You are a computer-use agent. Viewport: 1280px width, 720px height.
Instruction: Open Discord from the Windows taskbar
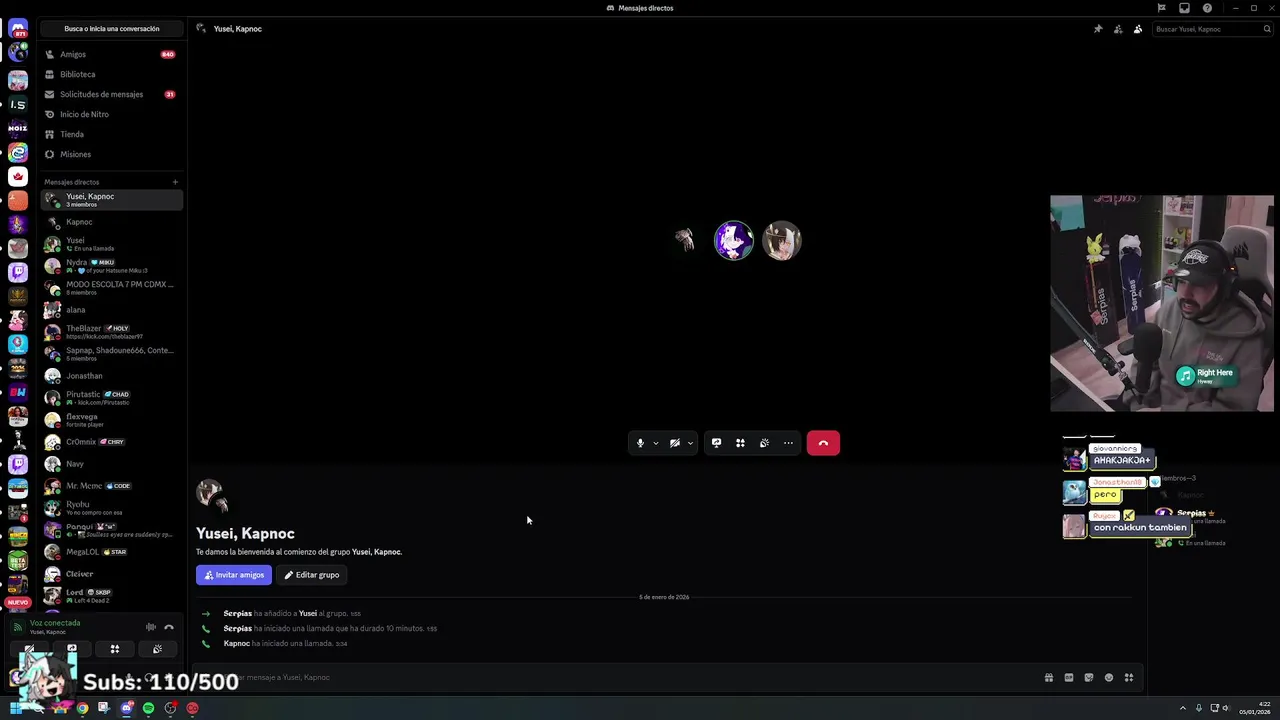click(x=126, y=708)
